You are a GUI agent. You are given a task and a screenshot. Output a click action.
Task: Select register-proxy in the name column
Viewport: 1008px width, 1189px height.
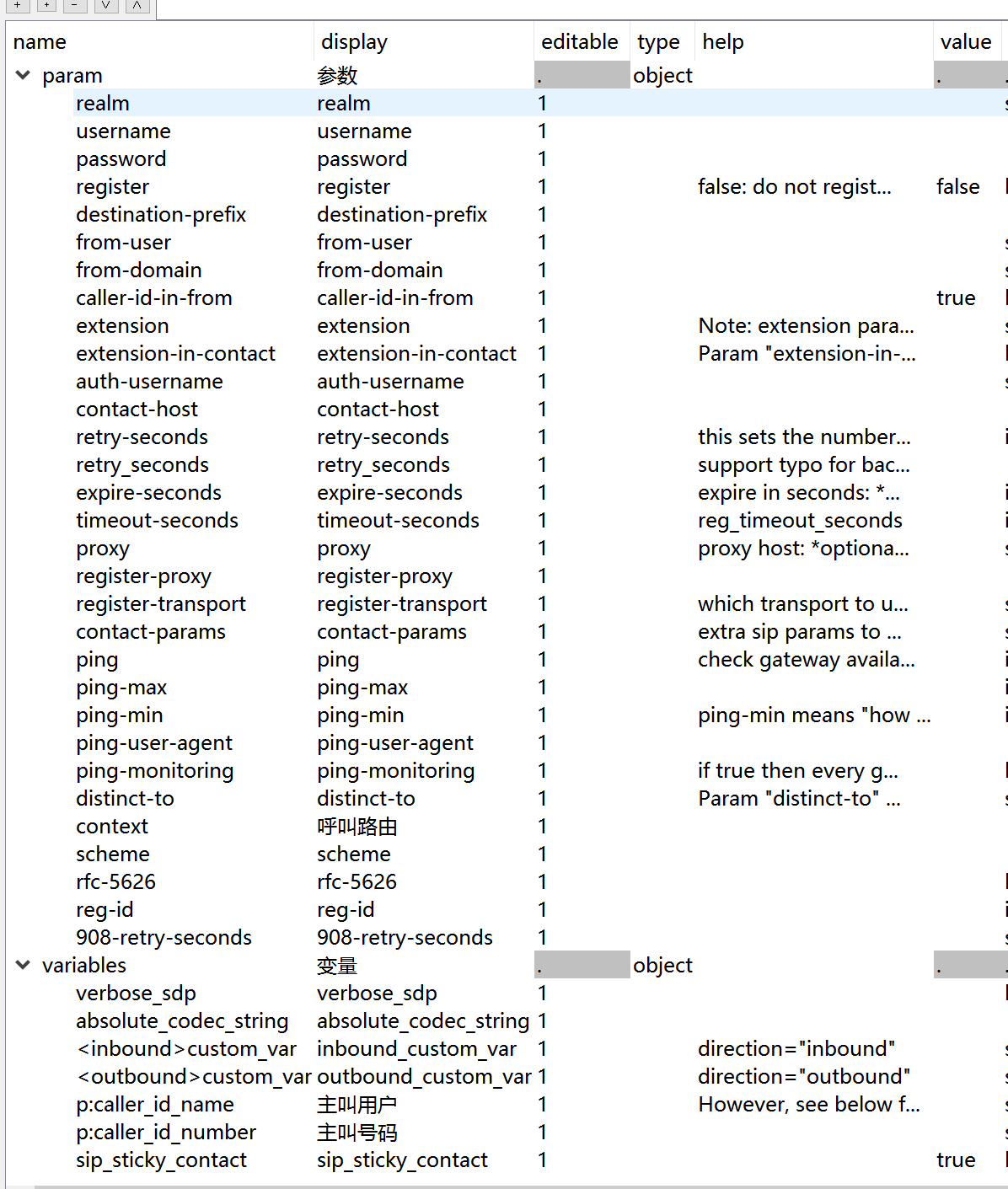(x=143, y=576)
